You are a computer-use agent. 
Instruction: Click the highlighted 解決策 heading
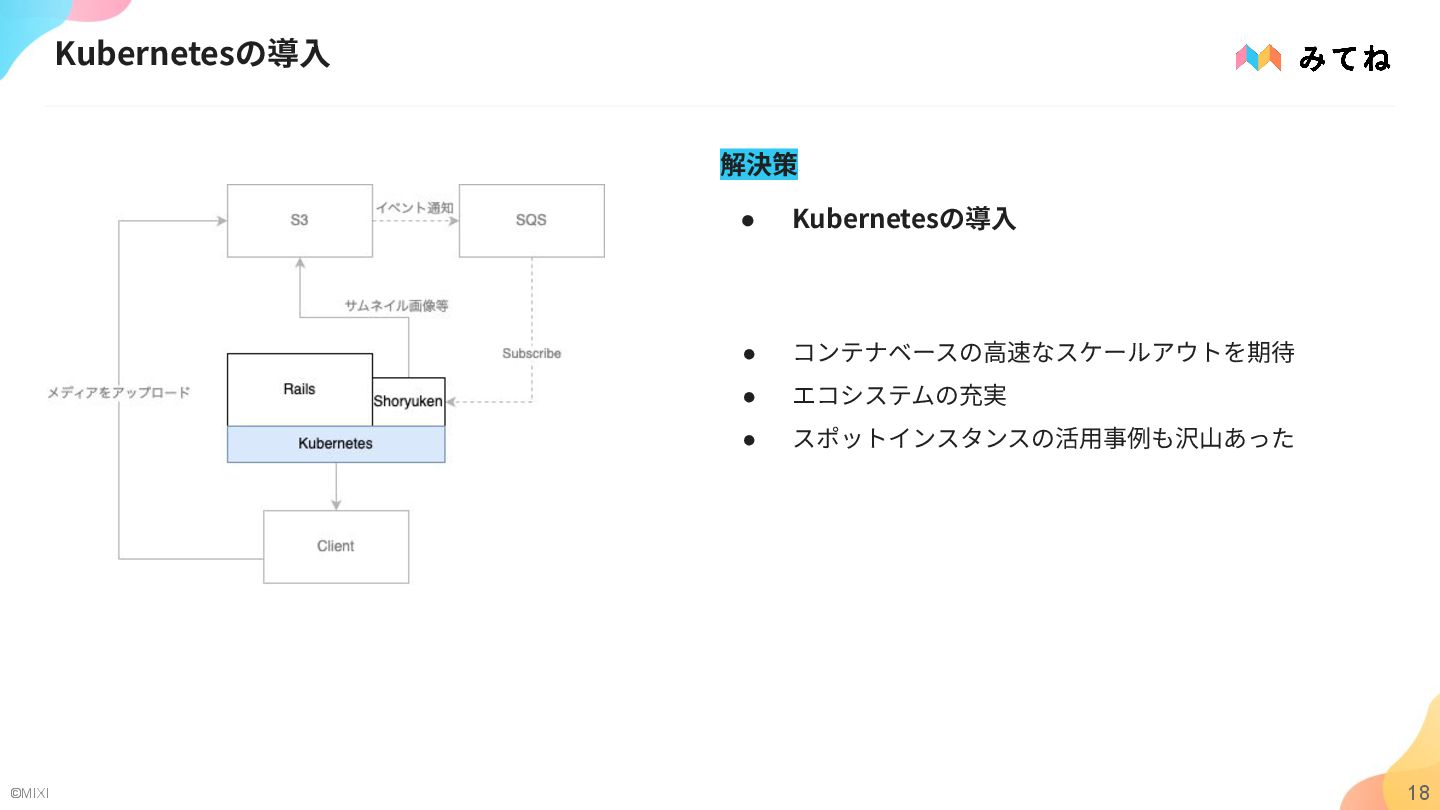pyautogui.click(x=759, y=164)
